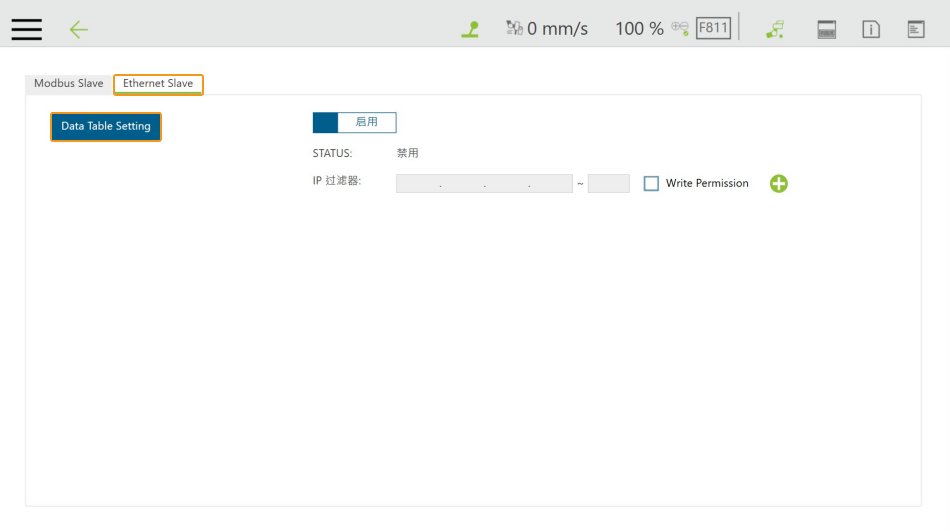This screenshot has height=531, width=950.
Task: Open Data Table Setting
Action: point(106,127)
